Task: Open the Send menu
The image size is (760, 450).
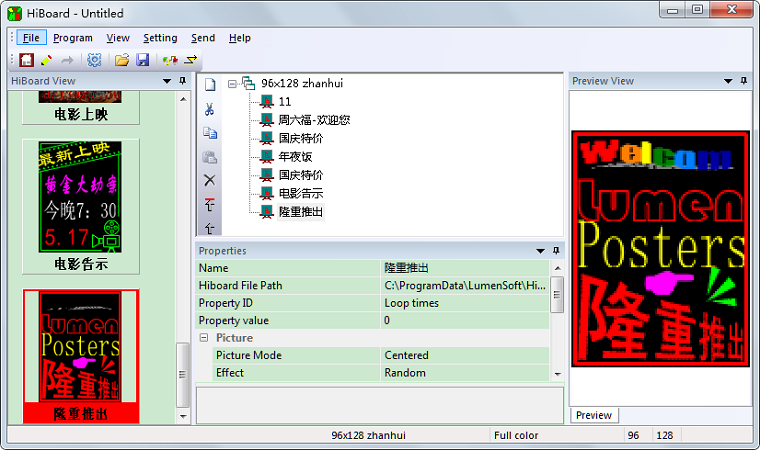Action: point(203,38)
